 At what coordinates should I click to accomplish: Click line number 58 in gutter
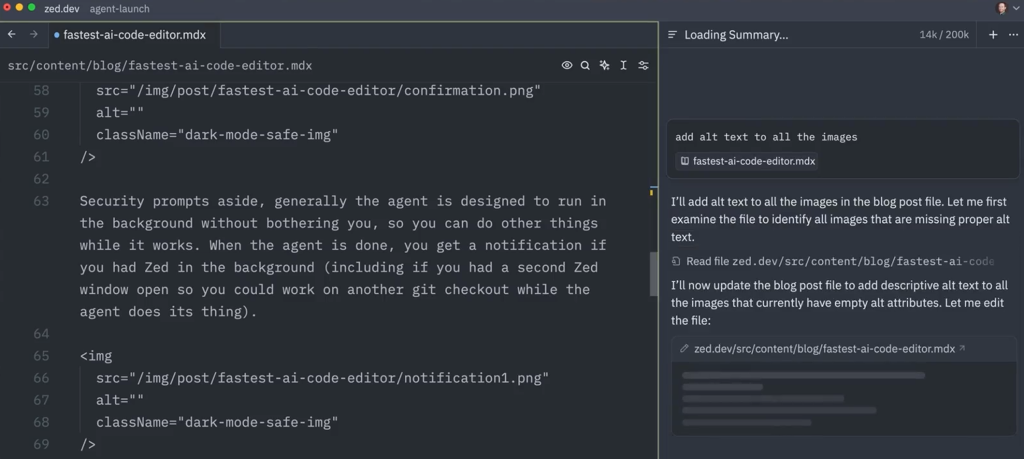pos(41,91)
